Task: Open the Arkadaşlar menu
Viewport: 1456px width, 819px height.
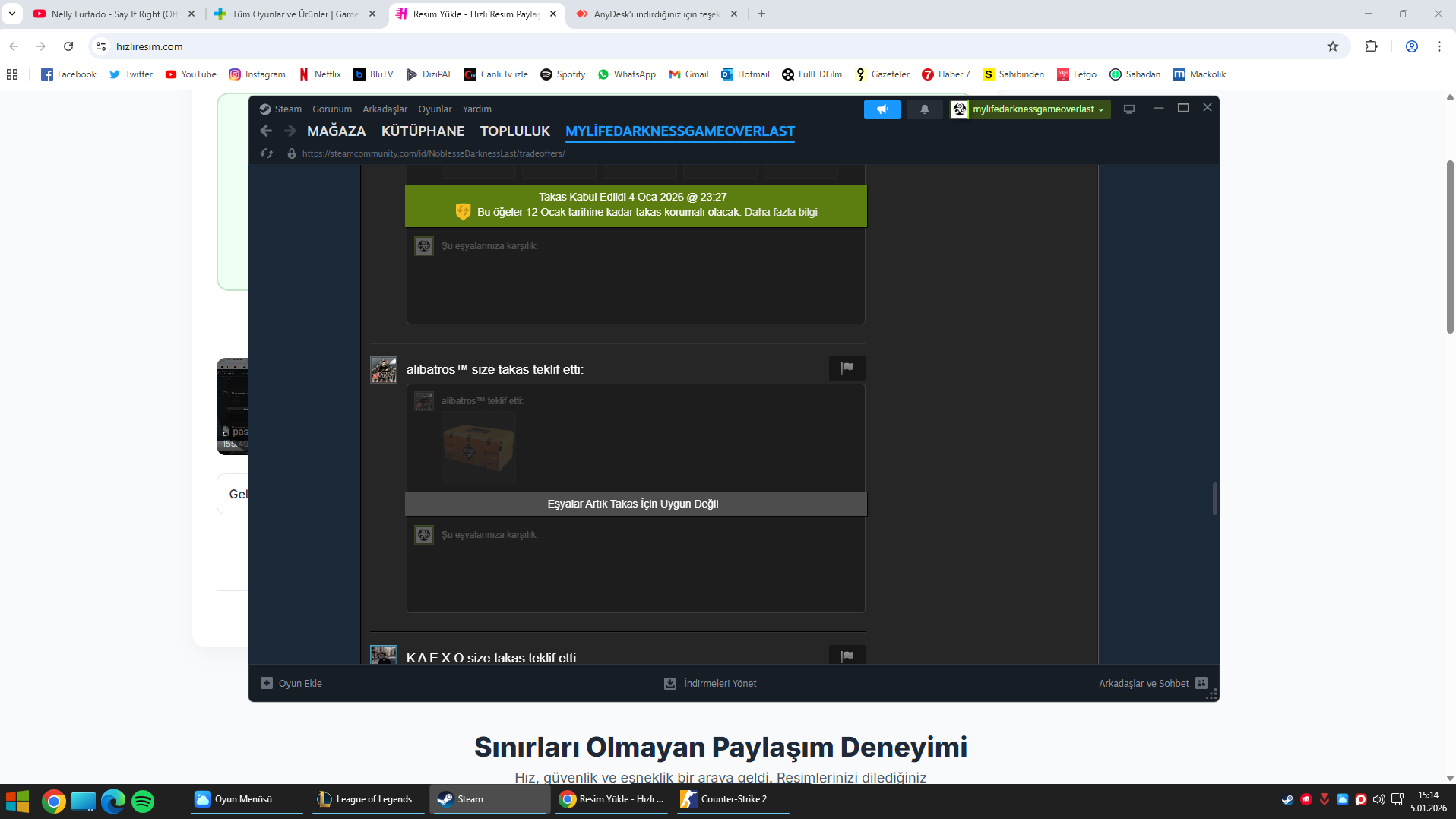Action: [x=385, y=109]
